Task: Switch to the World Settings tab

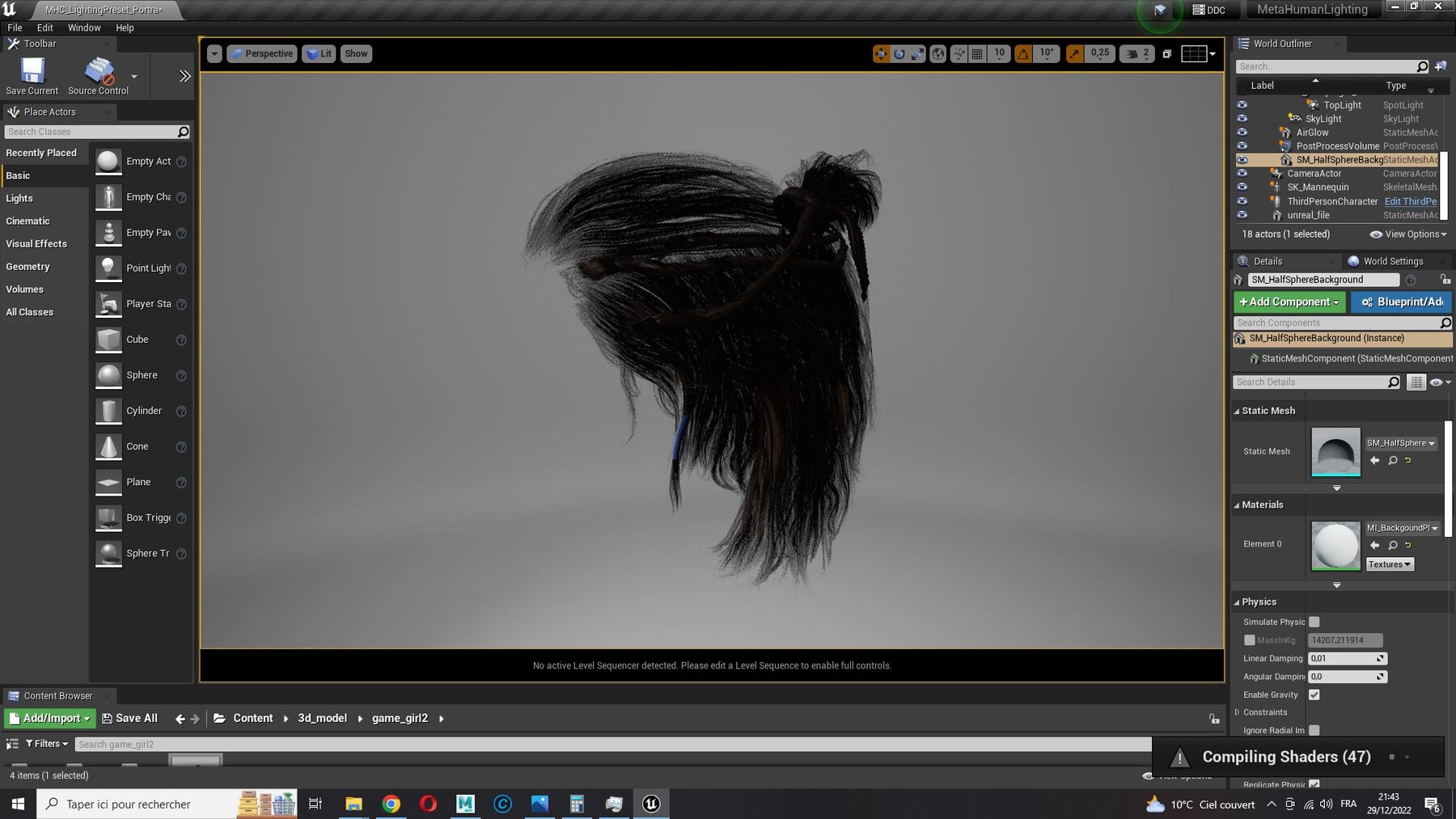Action: tap(1385, 261)
